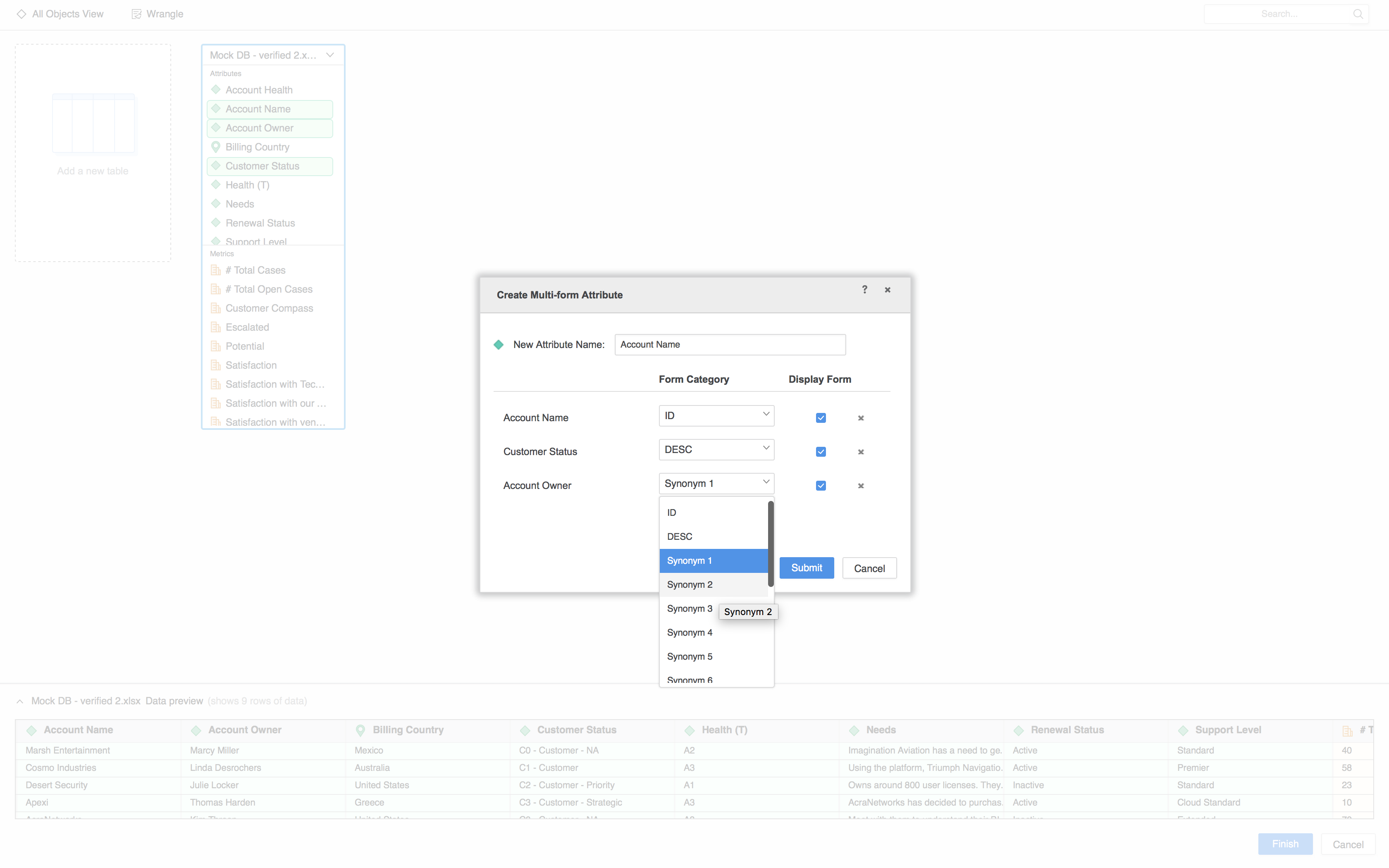Click the Wrangle edit icon
Viewport: 1389px width, 868px height.
click(x=136, y=14)
